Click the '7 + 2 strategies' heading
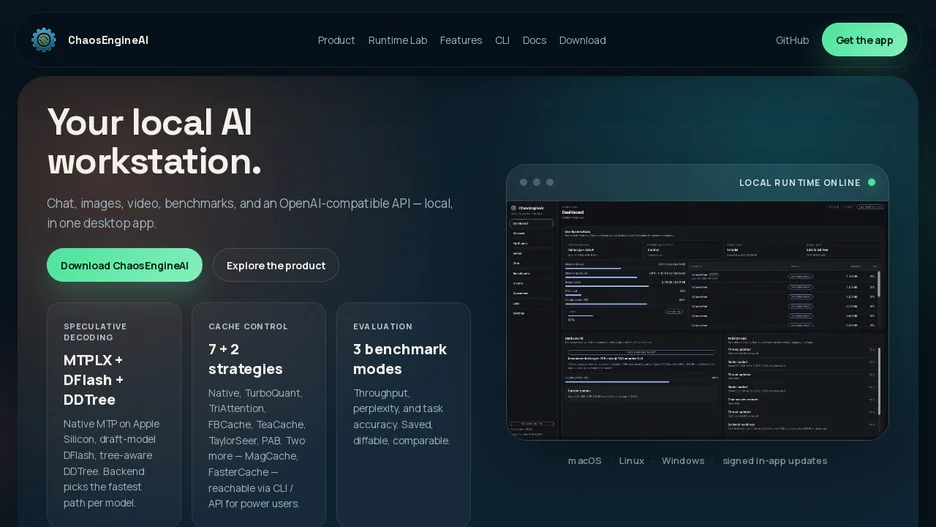The image size is (936, 527). coord(245,359)
